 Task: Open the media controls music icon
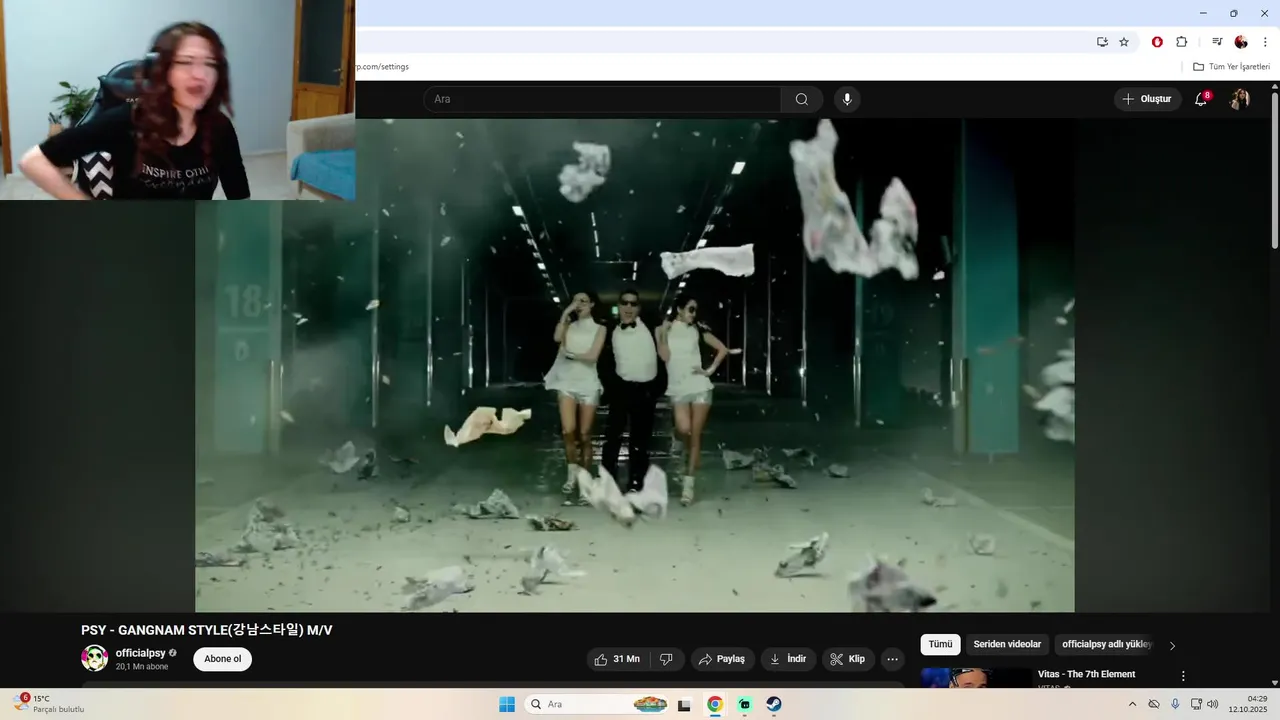click(x=1217, y=42)
